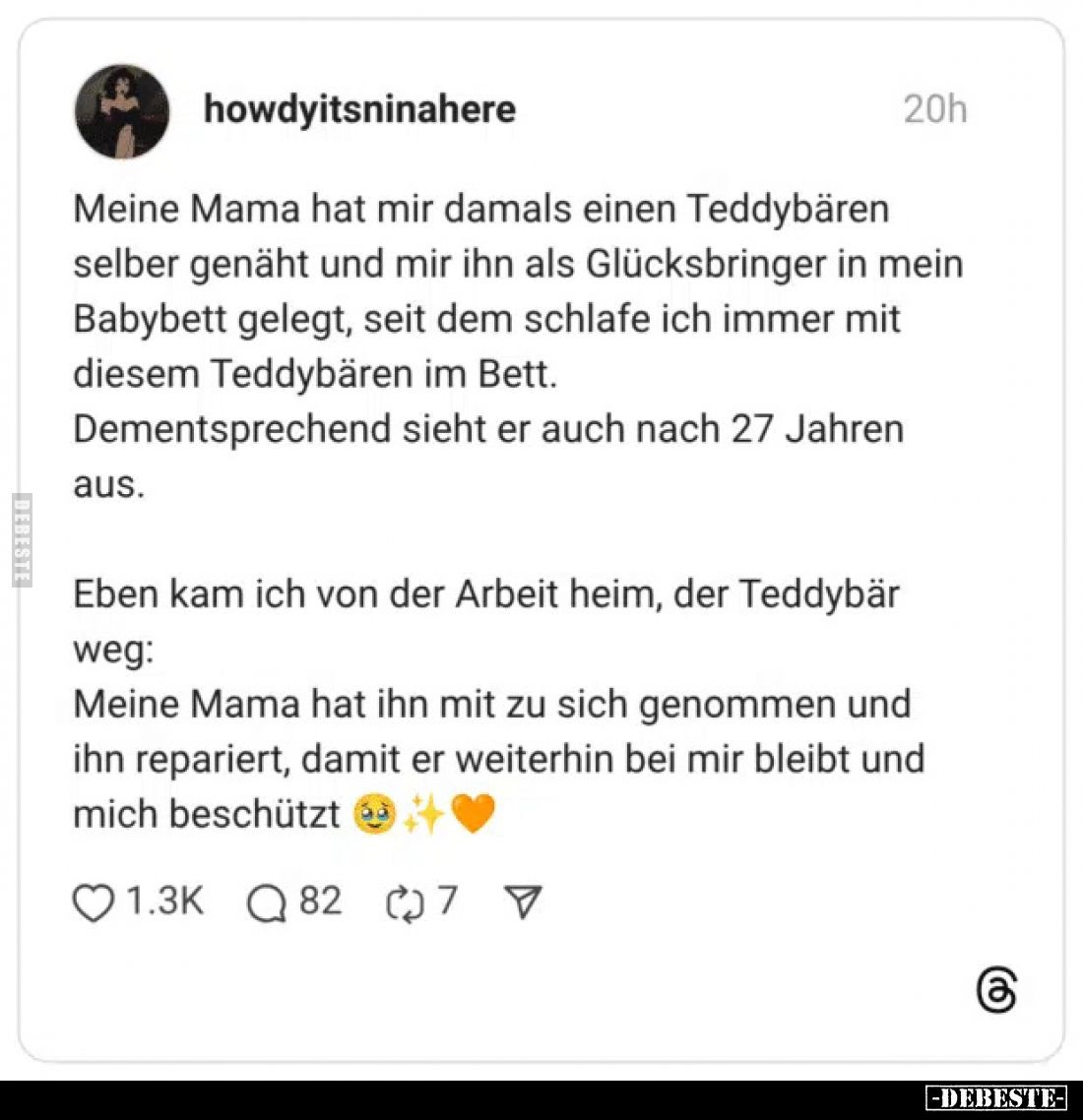Click the line 'Eben kam ich von der Arbeit heim'
1083x1120 pixels.
coord(485,594)
